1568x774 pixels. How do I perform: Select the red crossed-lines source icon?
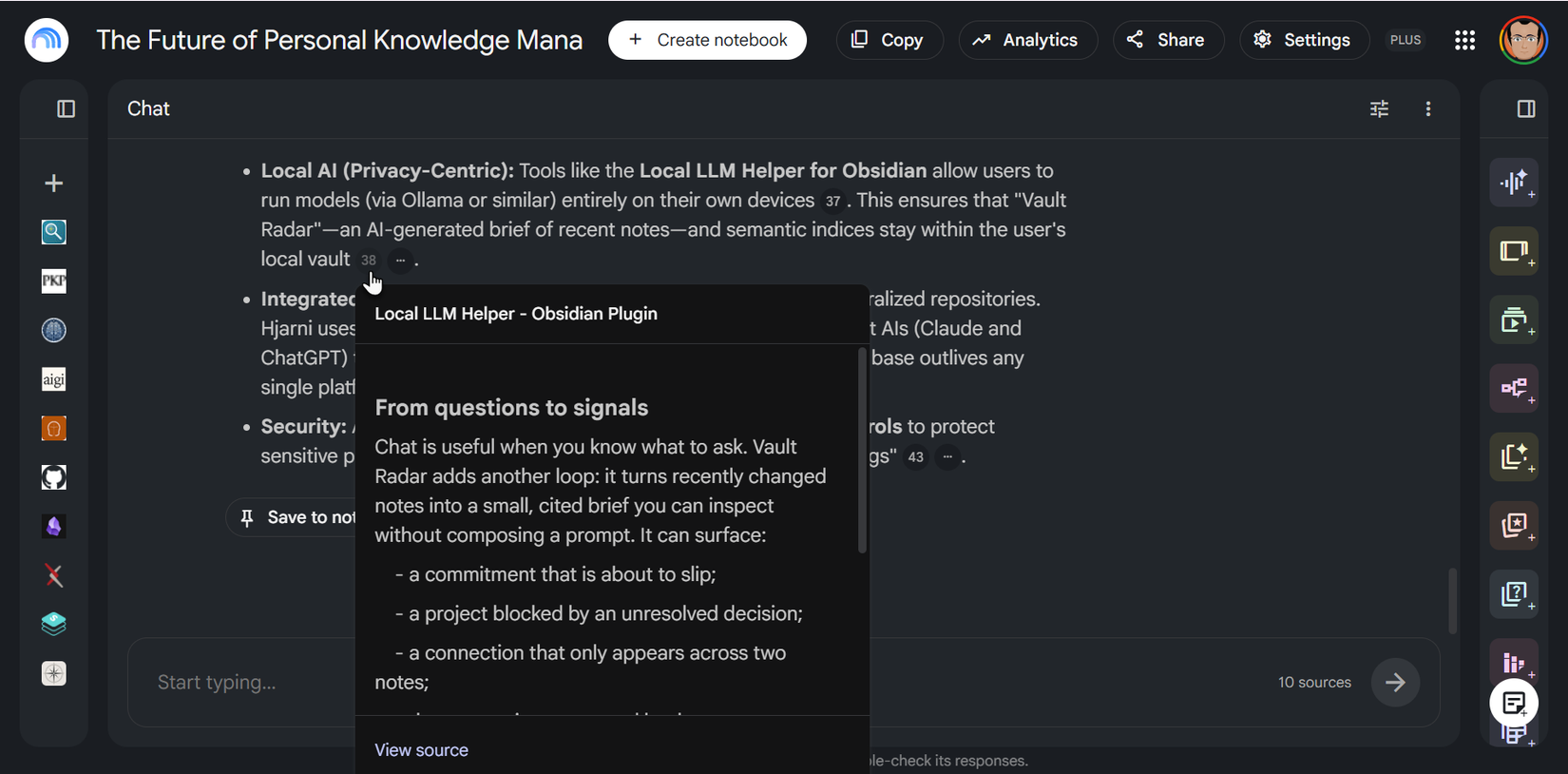coord(54,575)
